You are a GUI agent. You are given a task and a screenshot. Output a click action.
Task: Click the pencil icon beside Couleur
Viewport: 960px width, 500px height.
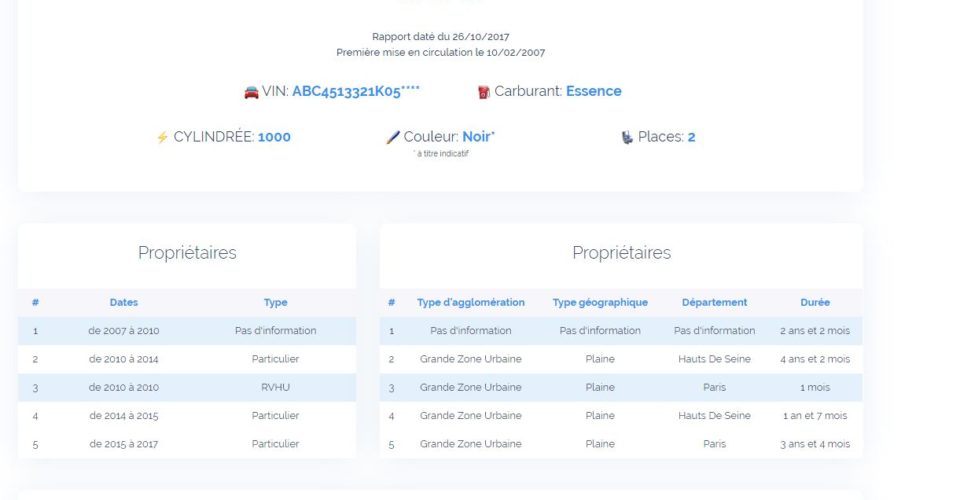[392, 137]
